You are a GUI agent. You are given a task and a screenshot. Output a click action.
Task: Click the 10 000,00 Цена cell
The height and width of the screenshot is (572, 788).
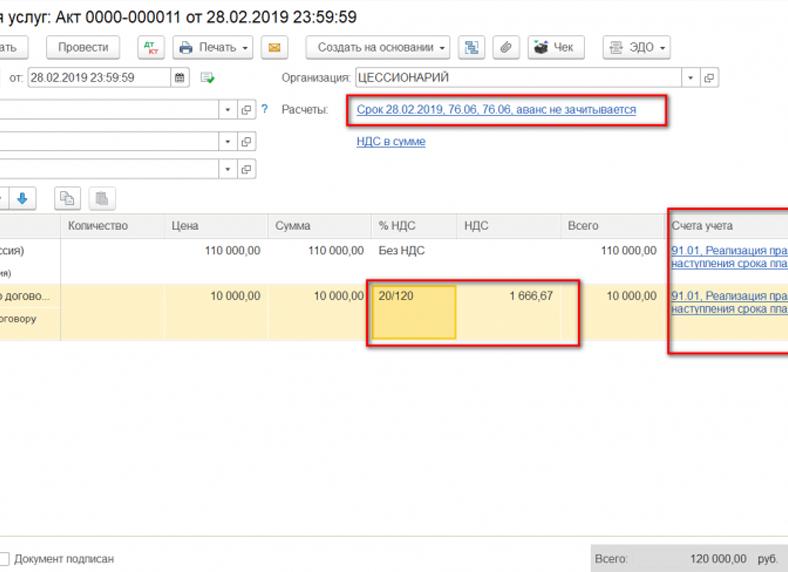click(216, 312)
